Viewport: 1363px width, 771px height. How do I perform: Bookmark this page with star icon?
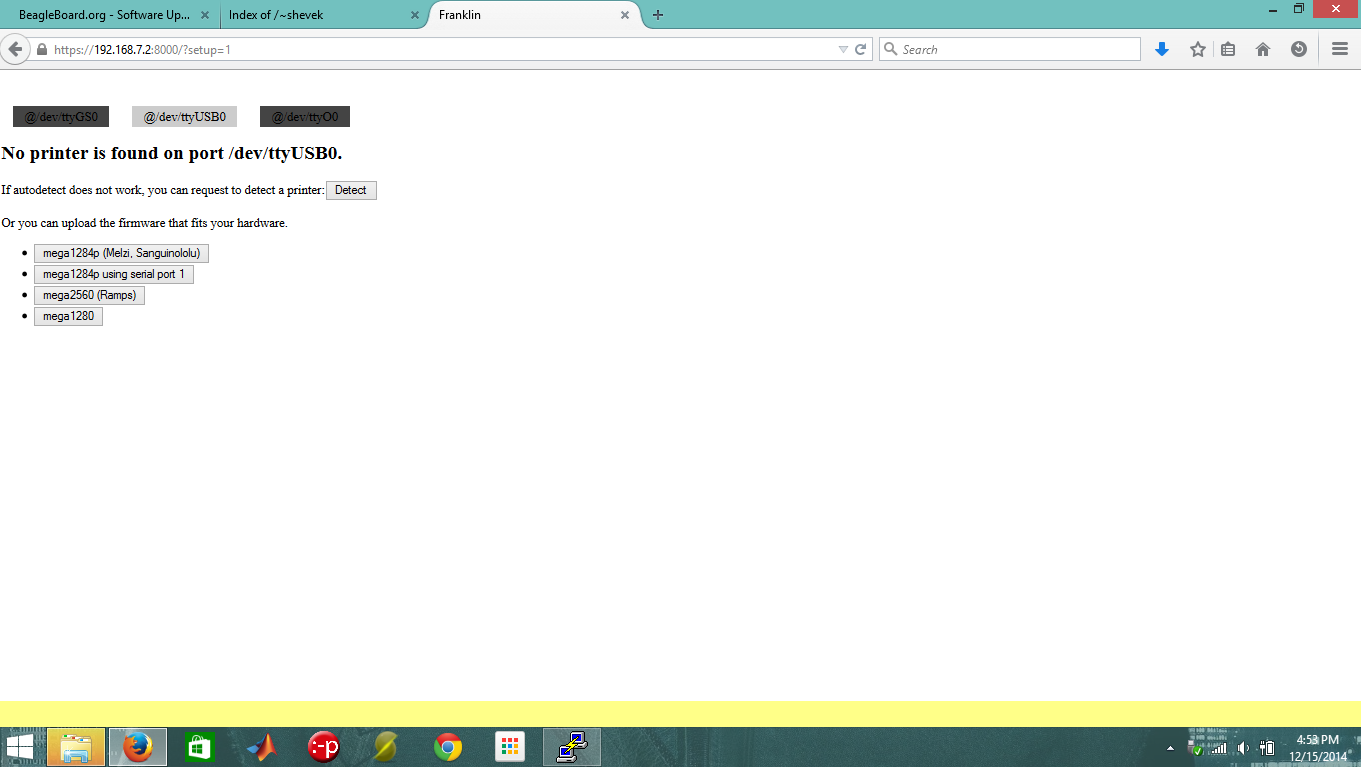[x=1197, y=49]
